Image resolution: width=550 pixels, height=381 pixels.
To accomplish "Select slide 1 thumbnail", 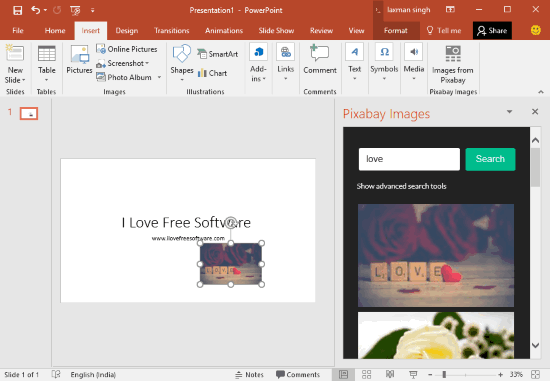I will (29, 114).
